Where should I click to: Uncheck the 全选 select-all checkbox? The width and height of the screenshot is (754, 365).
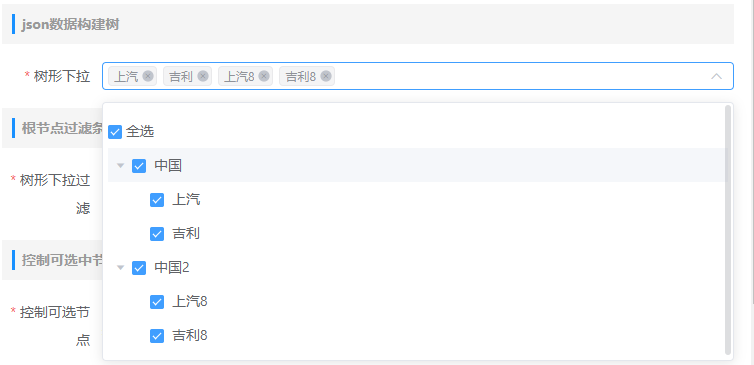click(x=115, y=132)
